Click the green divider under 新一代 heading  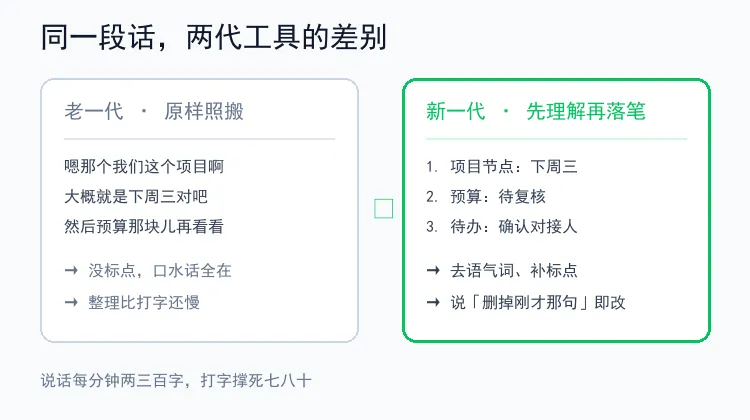(556, 139)
